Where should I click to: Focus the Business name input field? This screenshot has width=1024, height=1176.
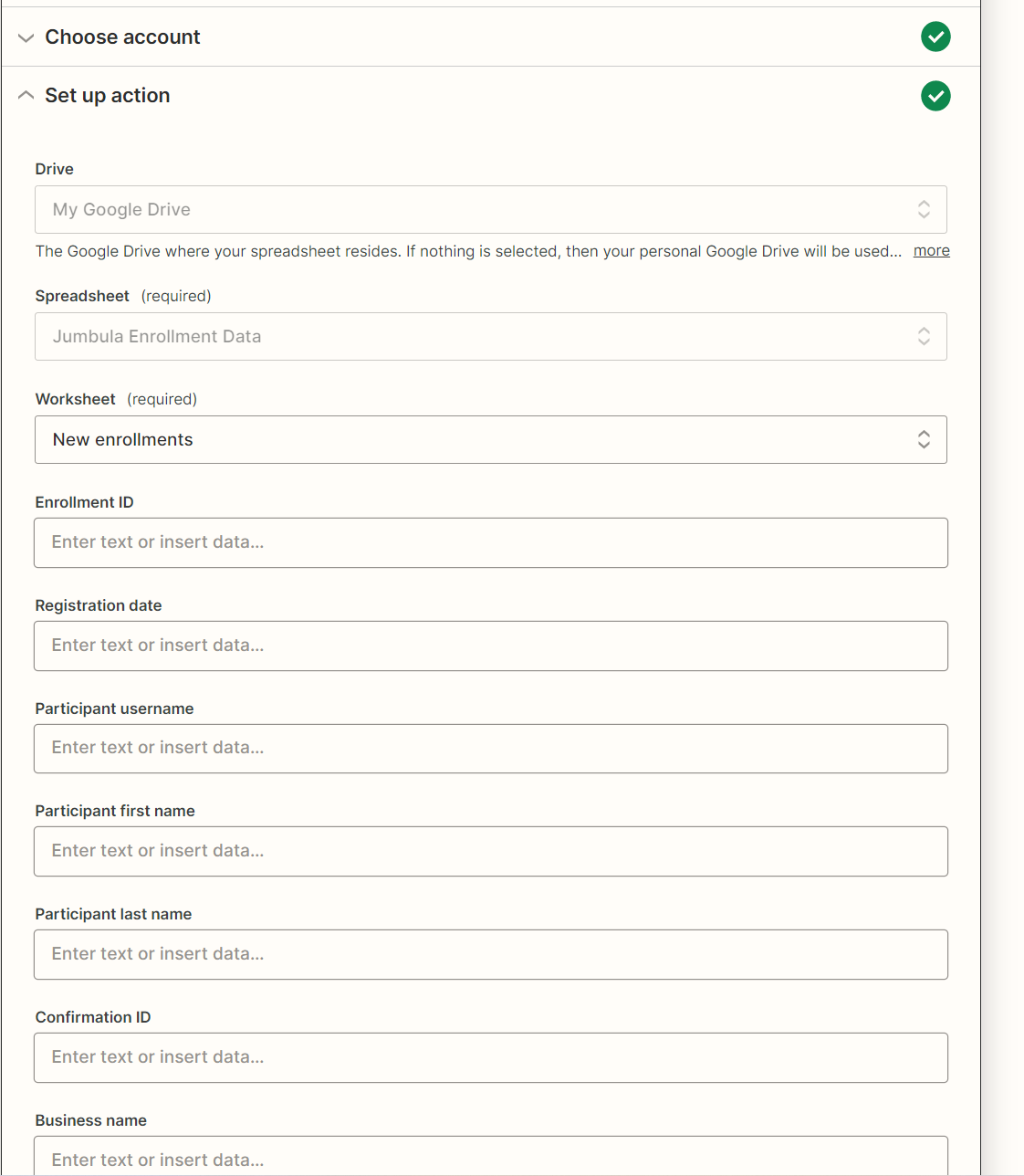[491, 1156]
